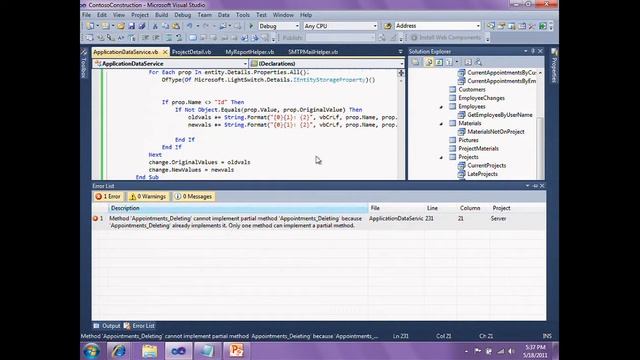Click the Open File folder icon
This screenshot has height=360, width=640.
(x=121, y=26)
